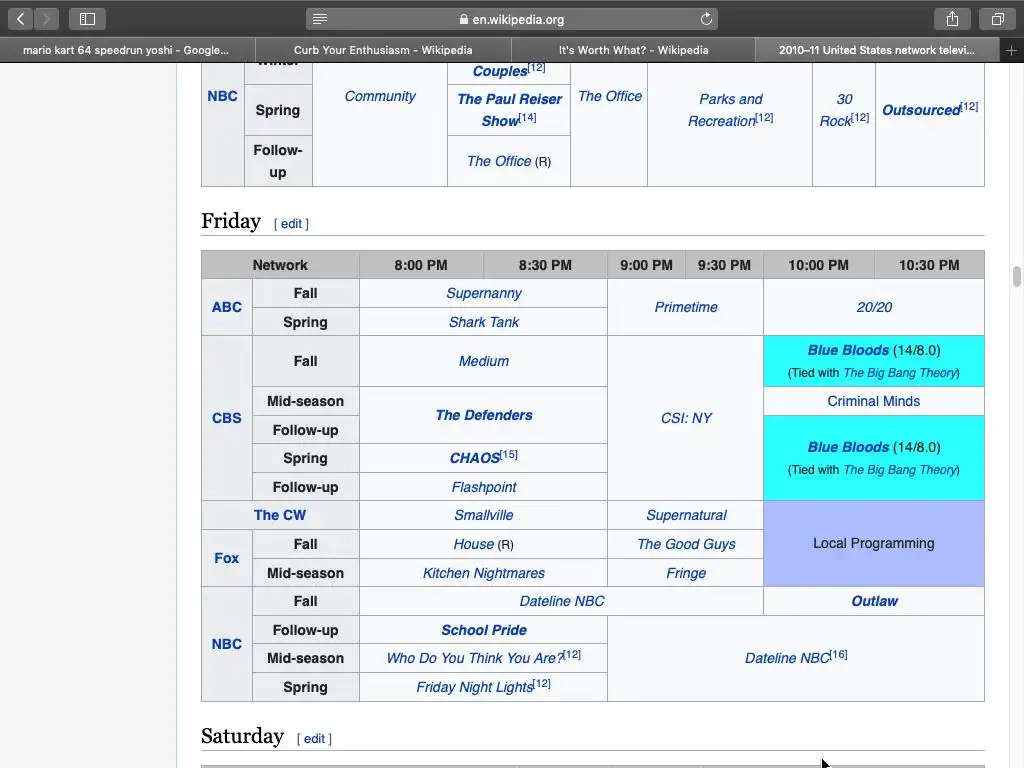Switch to Curb Your Enthusiasm tab
Image resolution: width=1024 pixels, height=768 pixels.
(383, 50)
